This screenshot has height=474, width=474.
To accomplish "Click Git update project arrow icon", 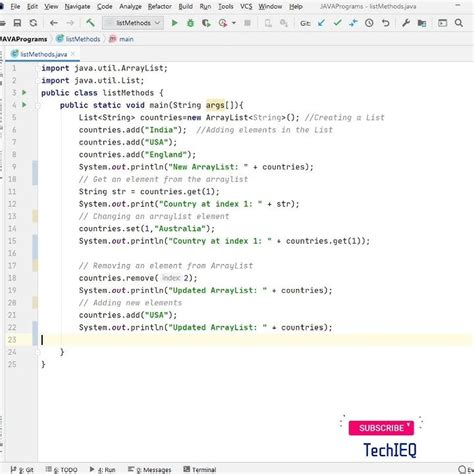I will pos(321,23).
